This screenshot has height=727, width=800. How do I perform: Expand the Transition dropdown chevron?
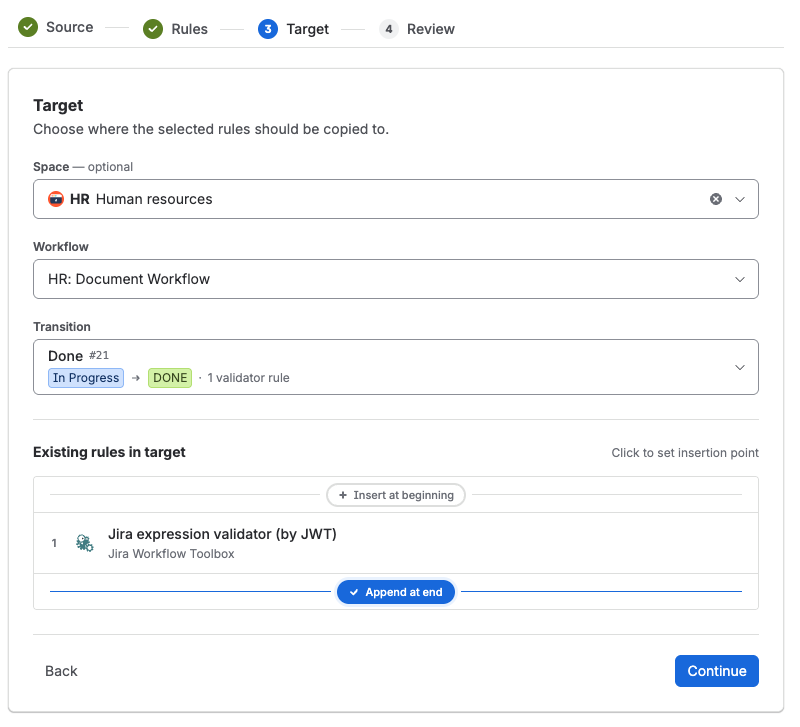(740, 367)
